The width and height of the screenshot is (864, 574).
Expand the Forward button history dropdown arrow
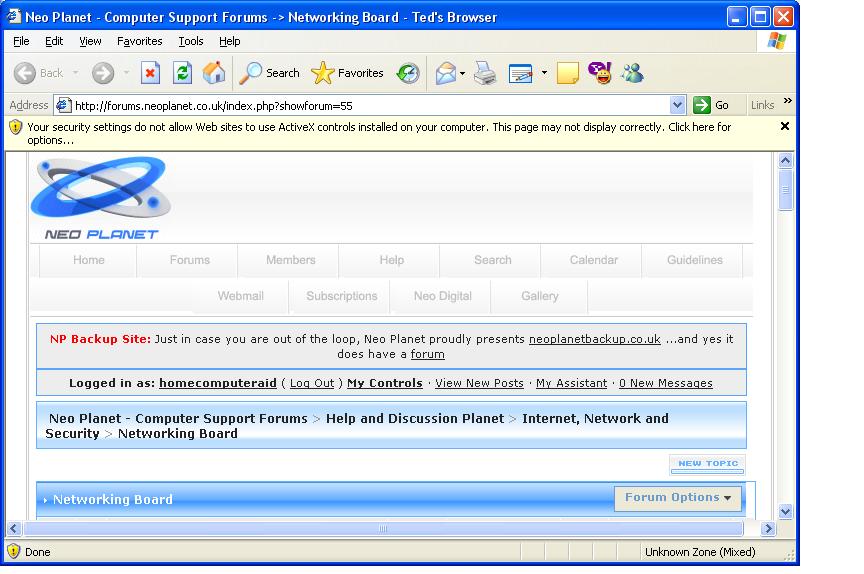click(x=126, y=73)
